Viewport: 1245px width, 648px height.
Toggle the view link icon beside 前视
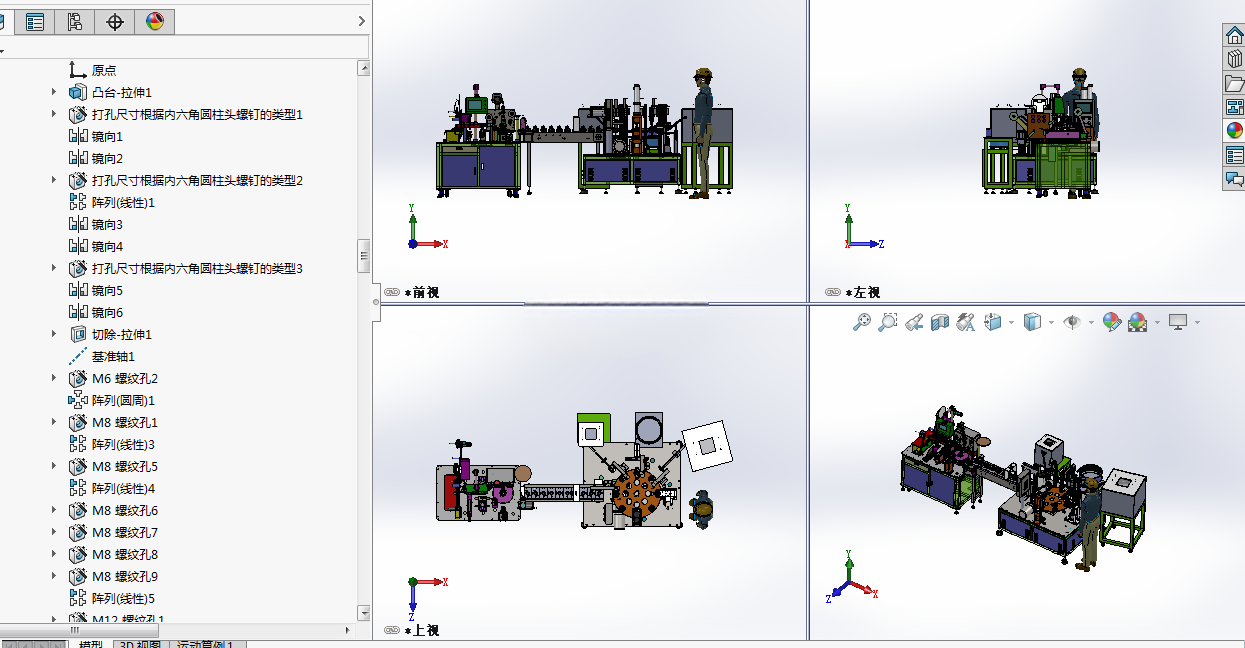[392, 292]
